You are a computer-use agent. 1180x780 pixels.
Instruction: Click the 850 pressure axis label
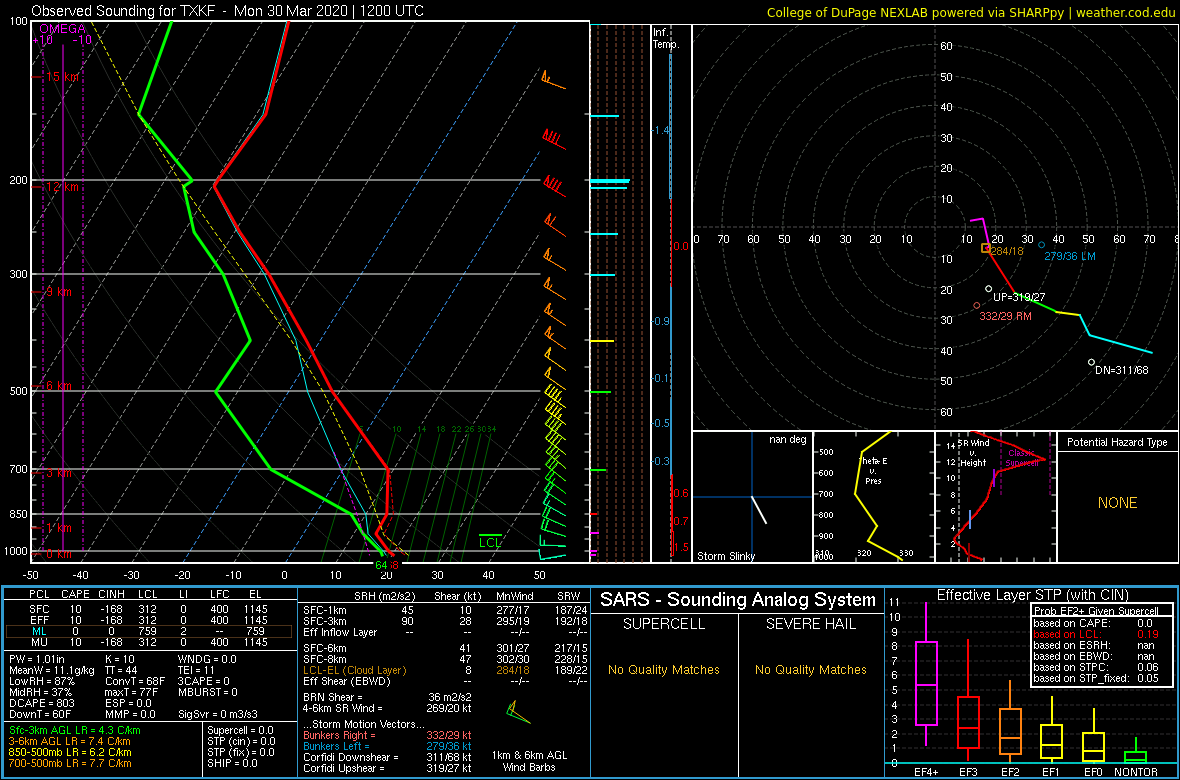16,513
